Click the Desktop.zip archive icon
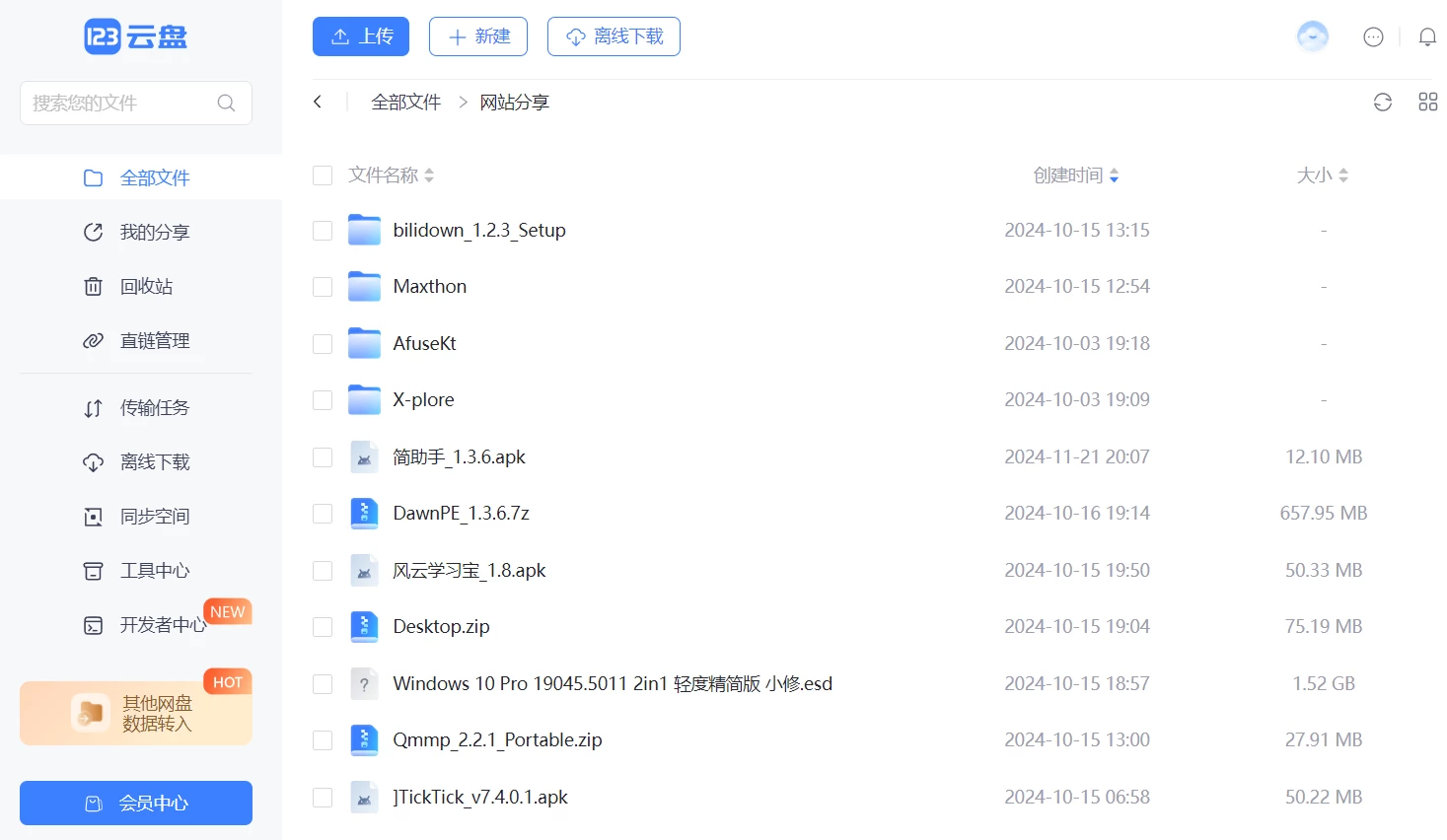The height and width of the screenshot is (840, 1447). (x=365, y=627)
